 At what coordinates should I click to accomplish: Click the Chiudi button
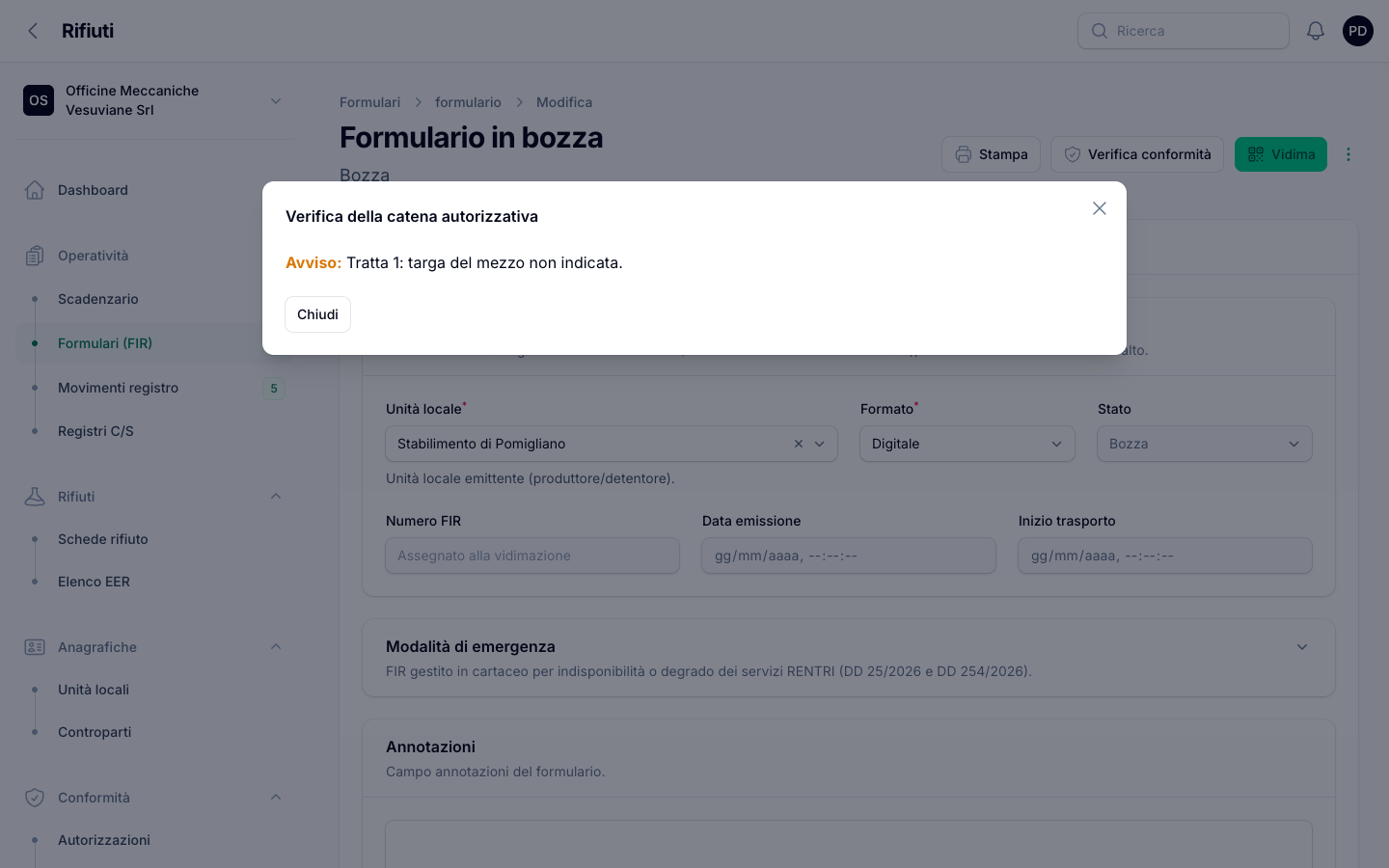click(317, 314)
